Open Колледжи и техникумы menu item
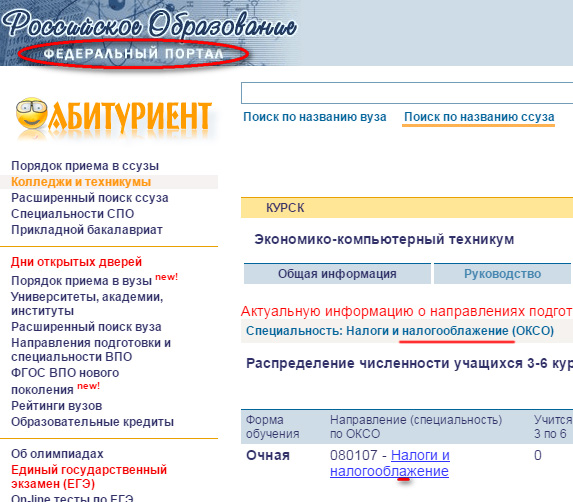The image size is (573, 502). coord(81,182)
